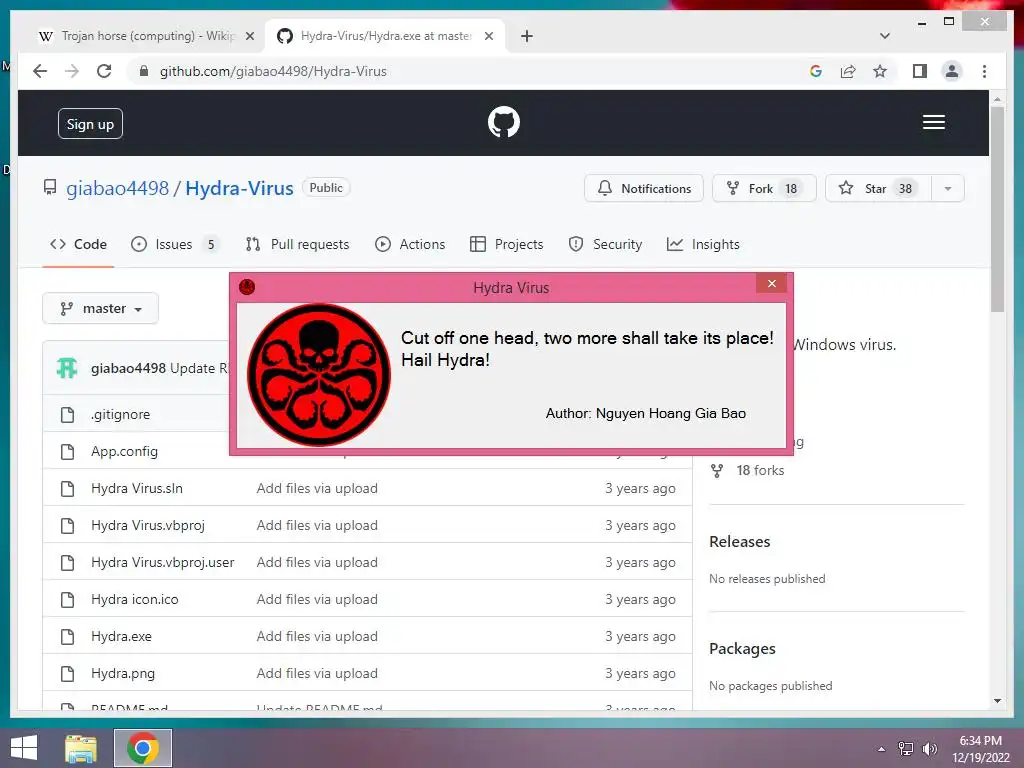Open the Hydra icon.ico file
1024x768 pixels.
[x=135, y=600]
